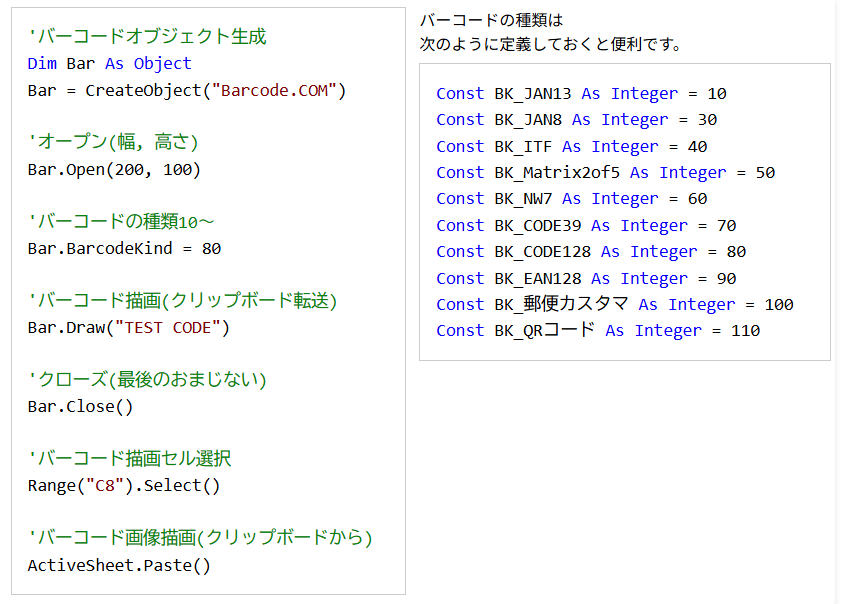Viewport: 850px width, 604px height.
Task: Click the BK_CODE39 constant line
Action: click(586, 226)
